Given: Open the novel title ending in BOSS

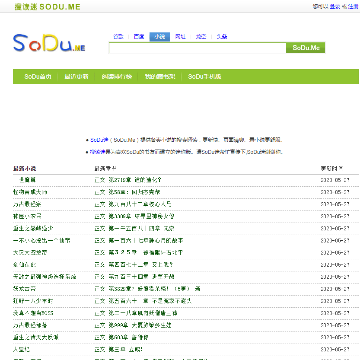Looking at the screenshot, I should [33, 313].
